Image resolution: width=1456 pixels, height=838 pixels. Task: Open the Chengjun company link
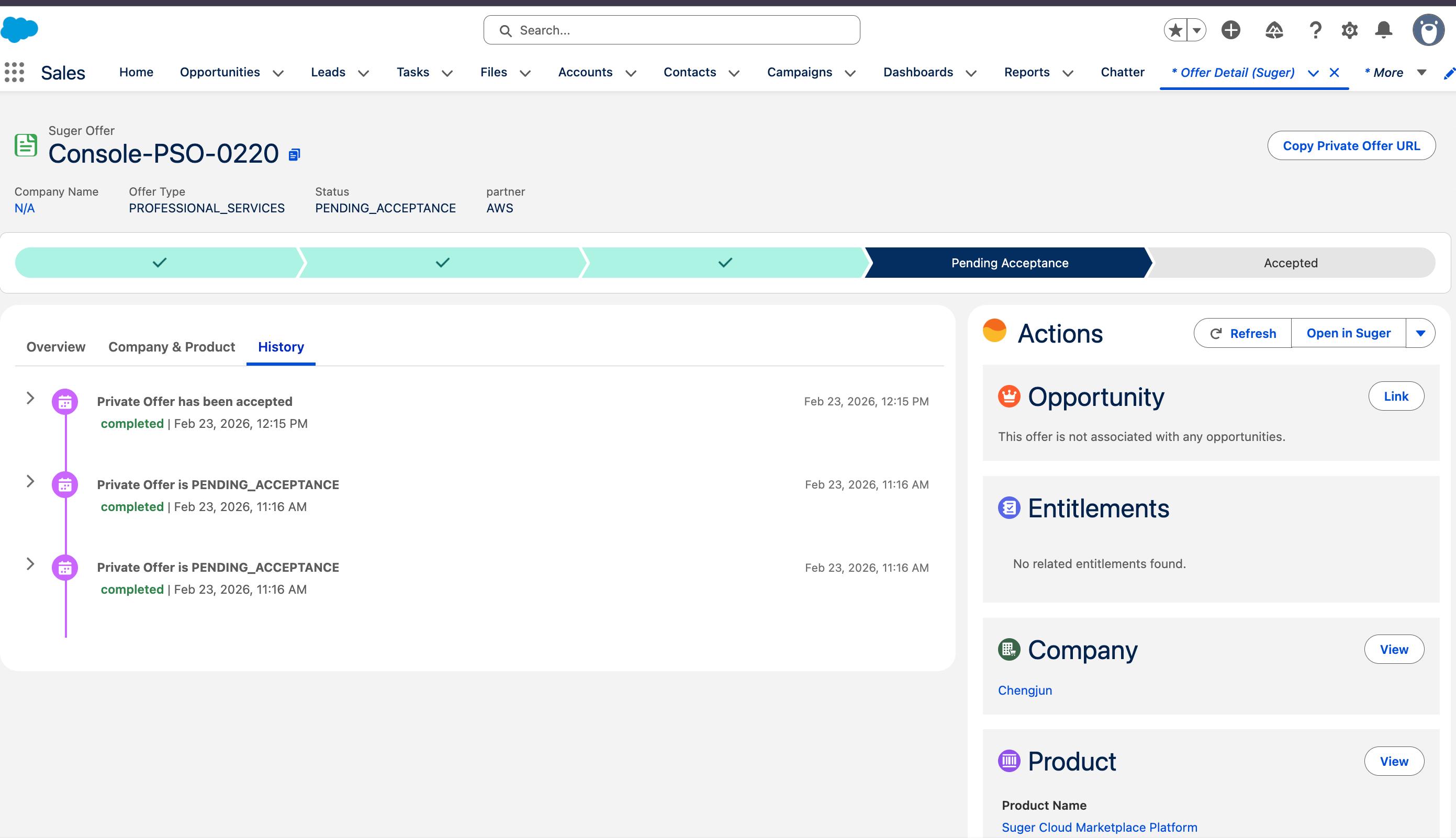[x=1024, y=690]
